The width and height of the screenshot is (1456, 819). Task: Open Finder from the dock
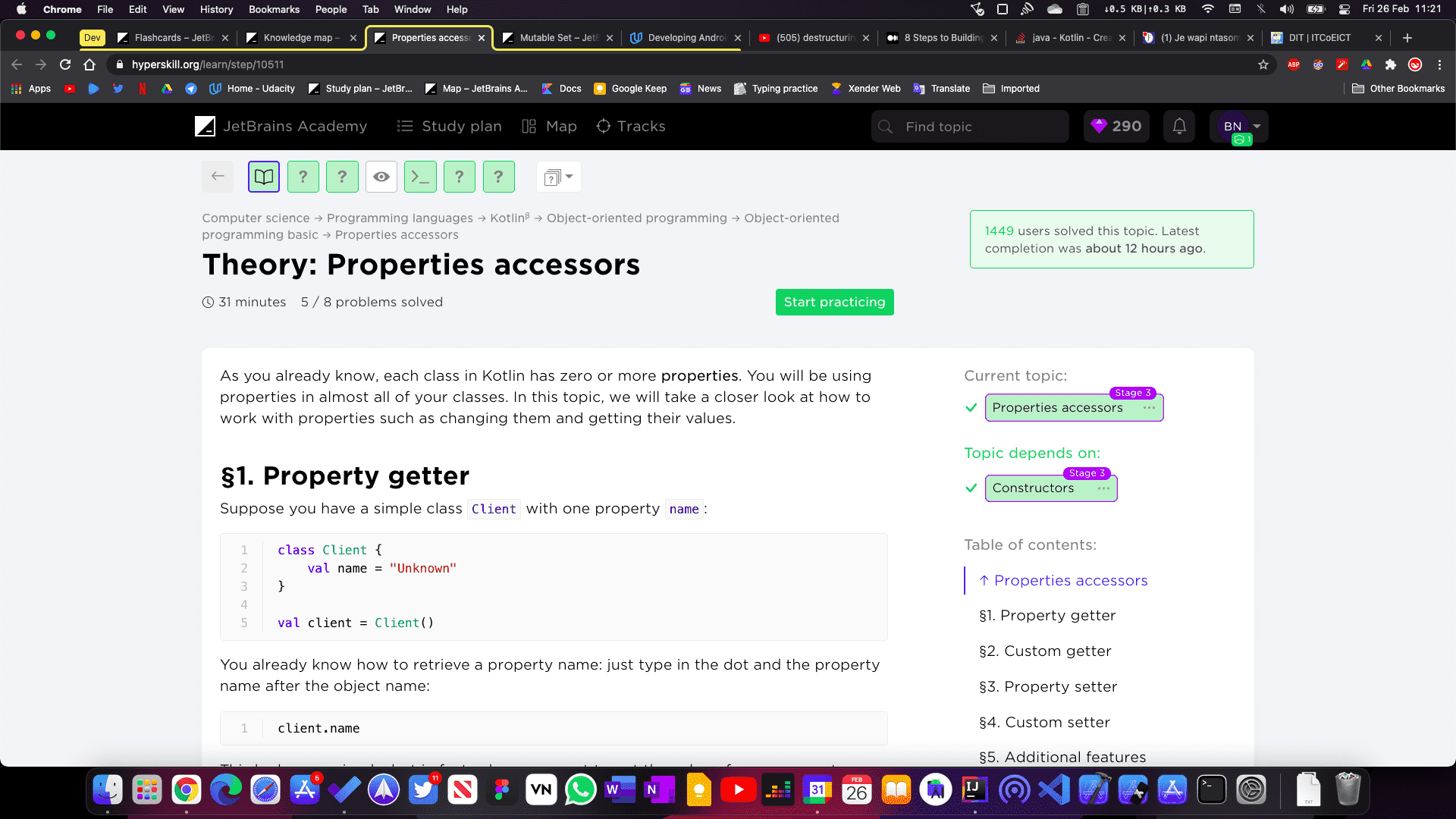108,789
